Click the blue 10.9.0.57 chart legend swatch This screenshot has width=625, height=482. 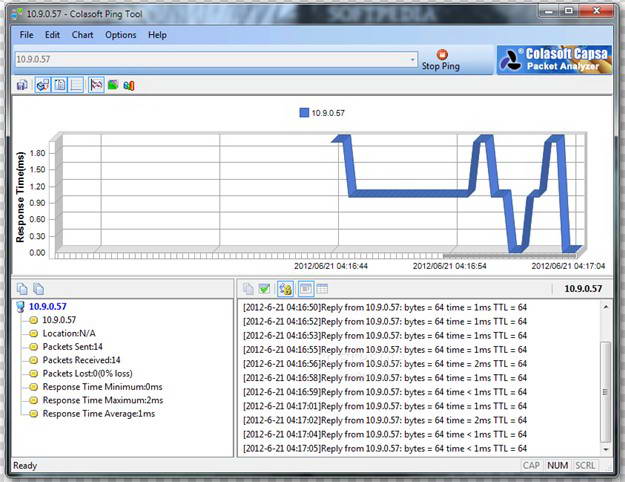pos(304,113)
